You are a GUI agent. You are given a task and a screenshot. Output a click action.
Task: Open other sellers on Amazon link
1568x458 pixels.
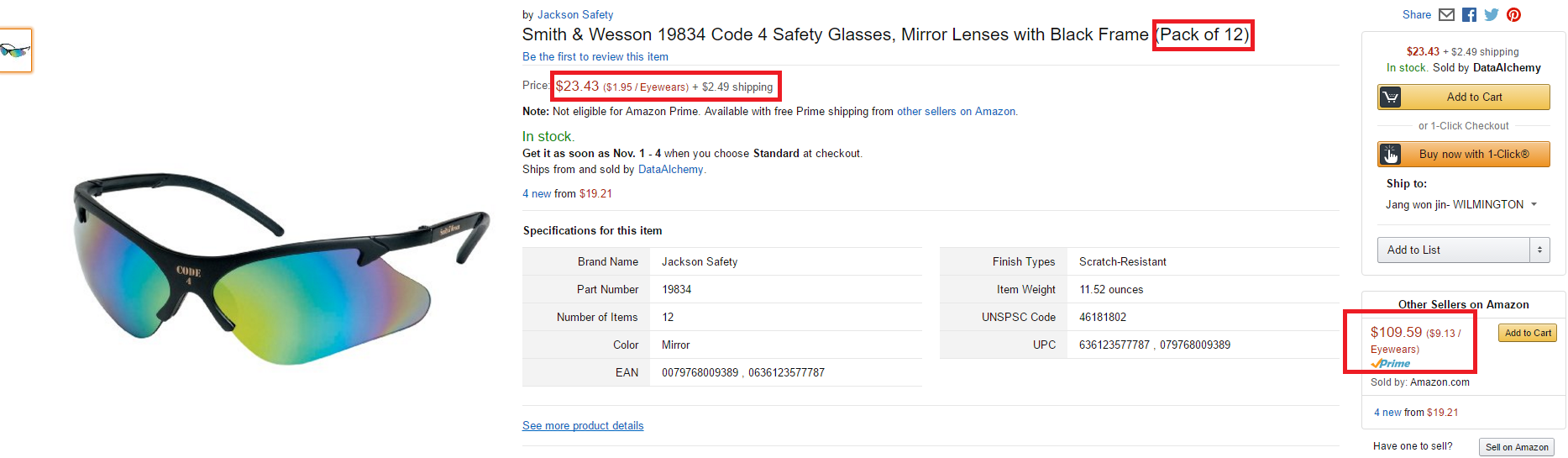point(956,112)
